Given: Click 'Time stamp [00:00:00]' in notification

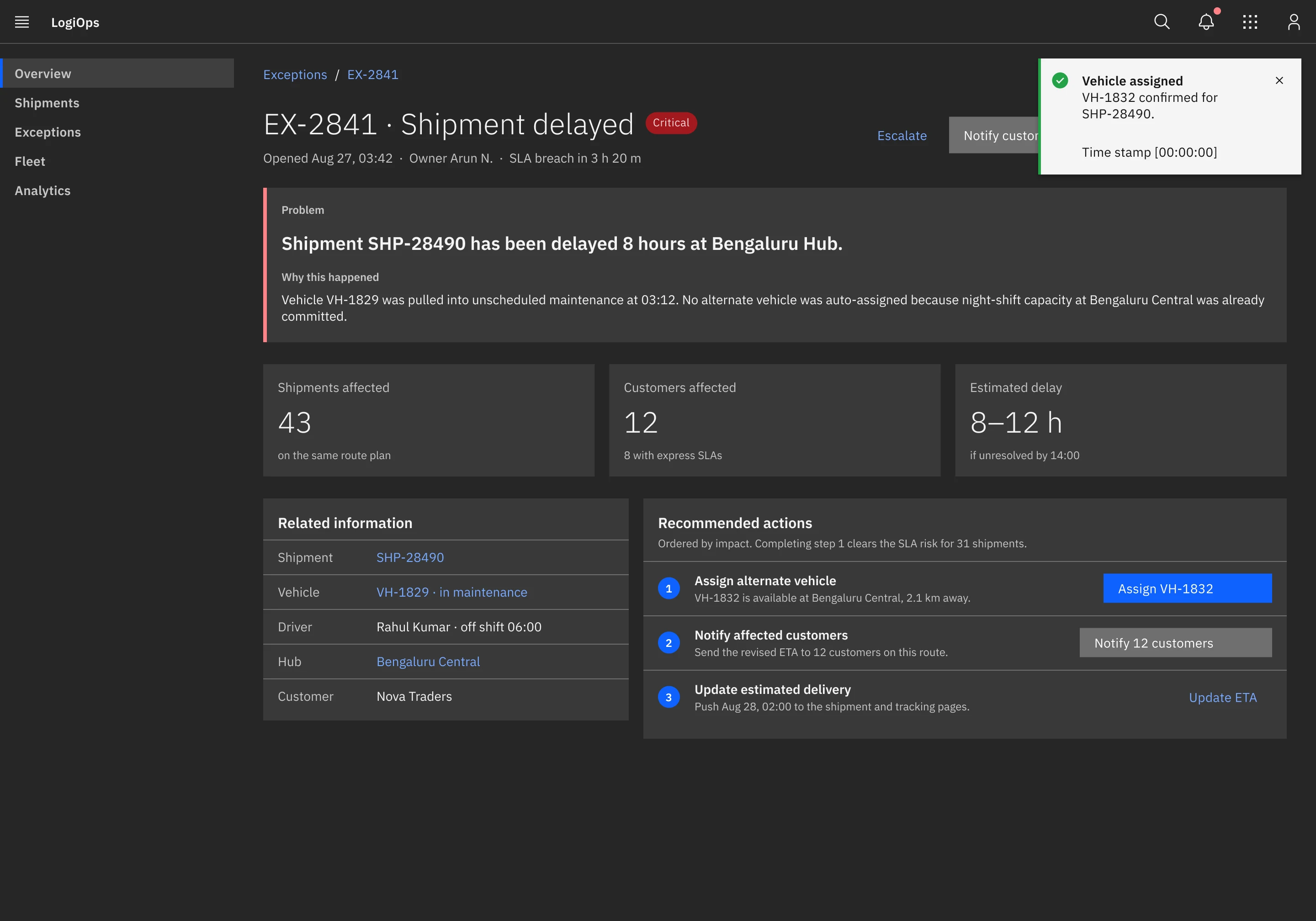Looking at the screenshot, I should (x=1149, y=152).
